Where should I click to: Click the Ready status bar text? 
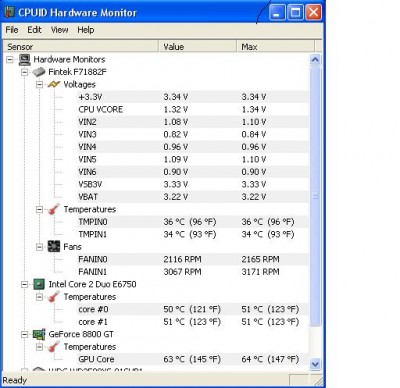tap(14, 380)
